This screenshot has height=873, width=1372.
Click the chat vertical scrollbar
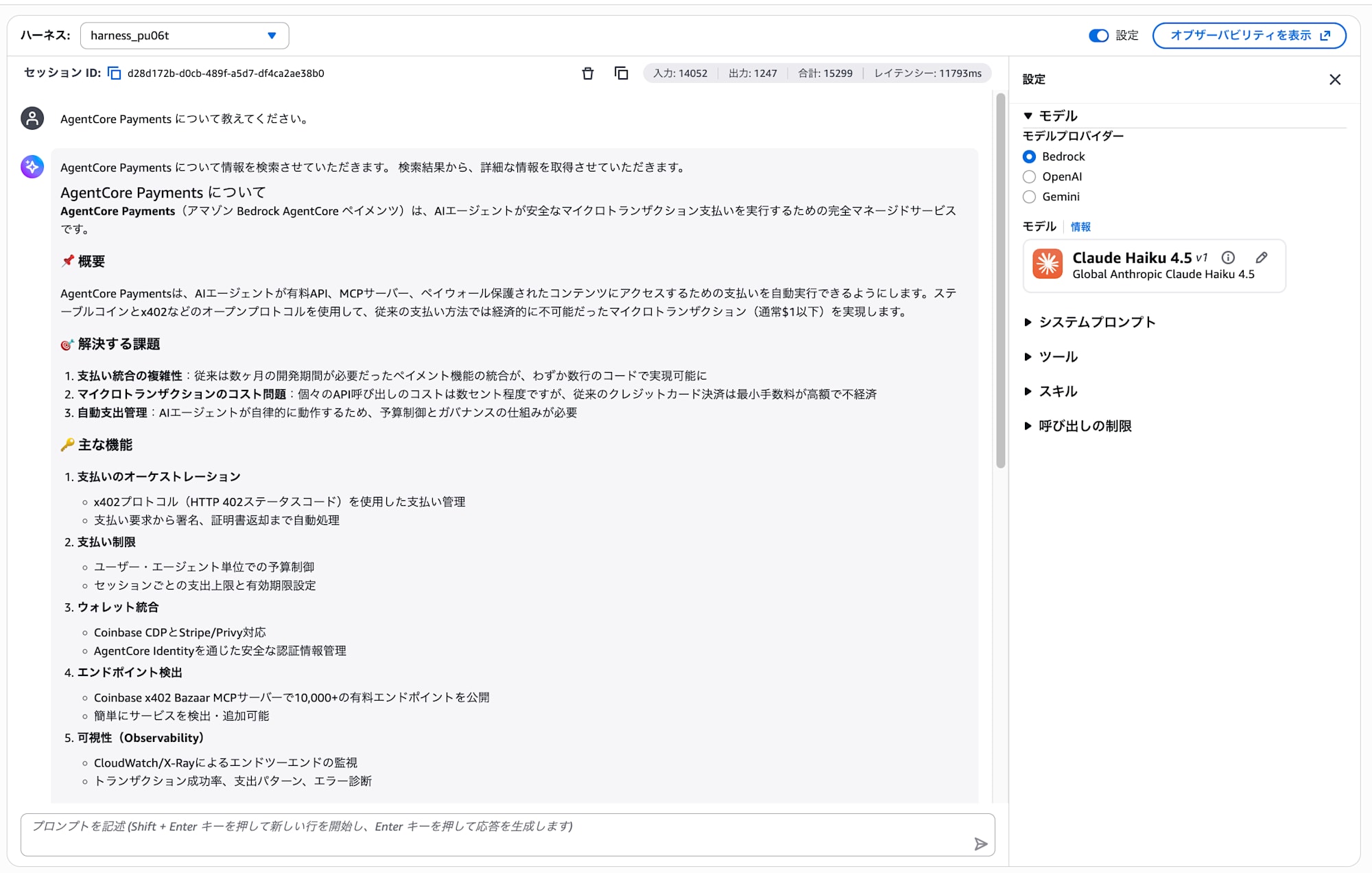pyautogui.click(x=1000, y=281)
